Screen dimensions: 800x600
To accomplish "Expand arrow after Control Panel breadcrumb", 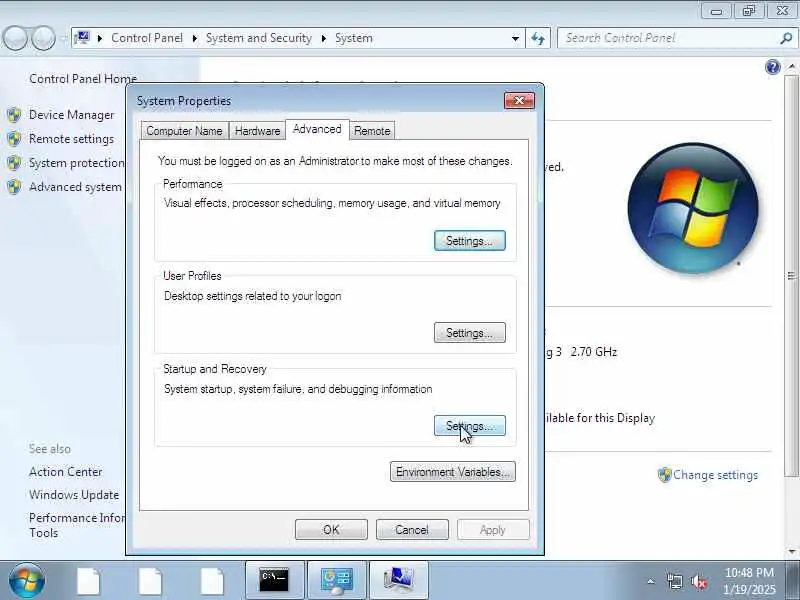I will pyautogui.click(x=194, y=38).
